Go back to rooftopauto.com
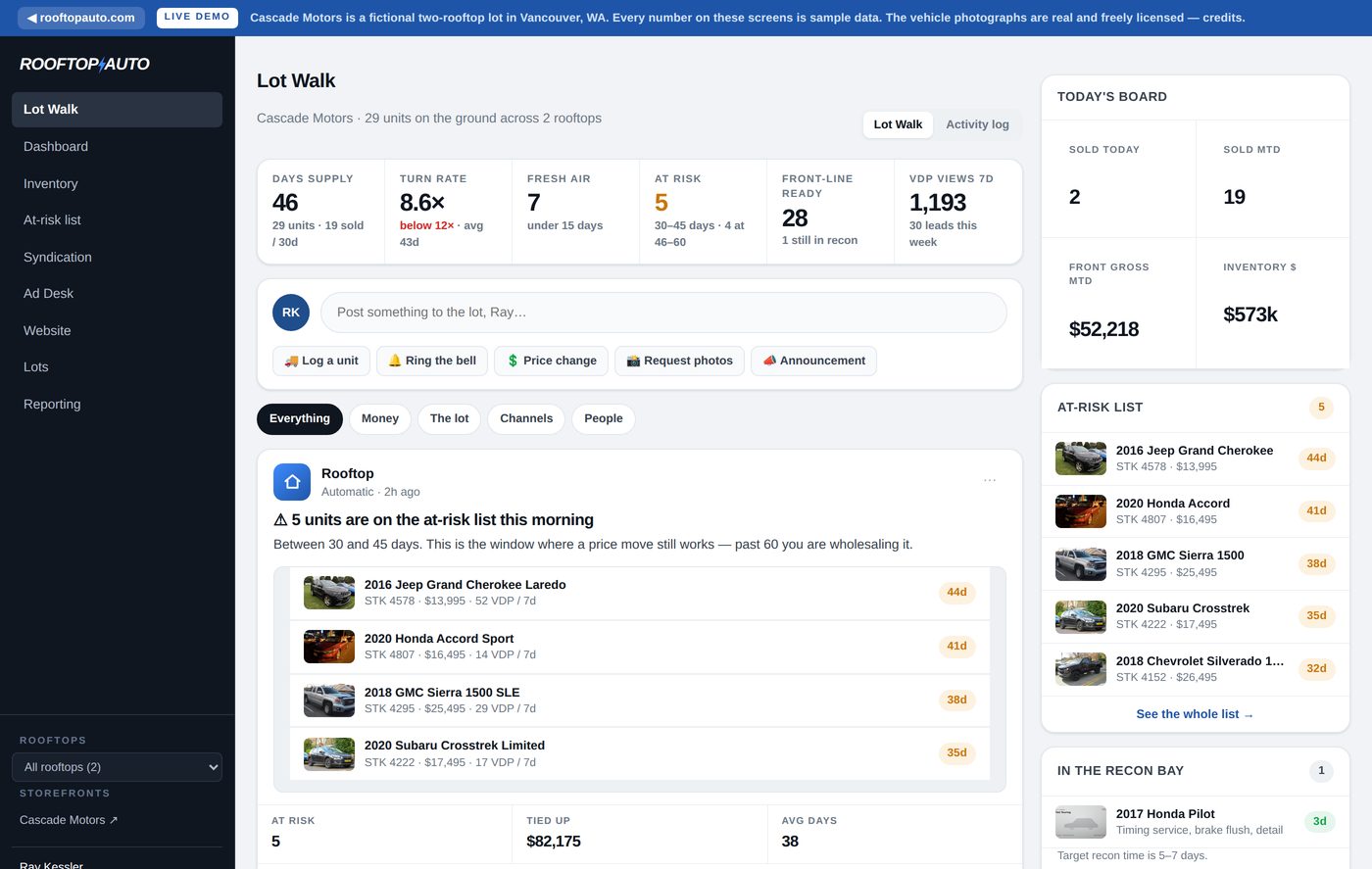Image resolution: width=1372 pixels, height=869 pixels. [81, 18]
